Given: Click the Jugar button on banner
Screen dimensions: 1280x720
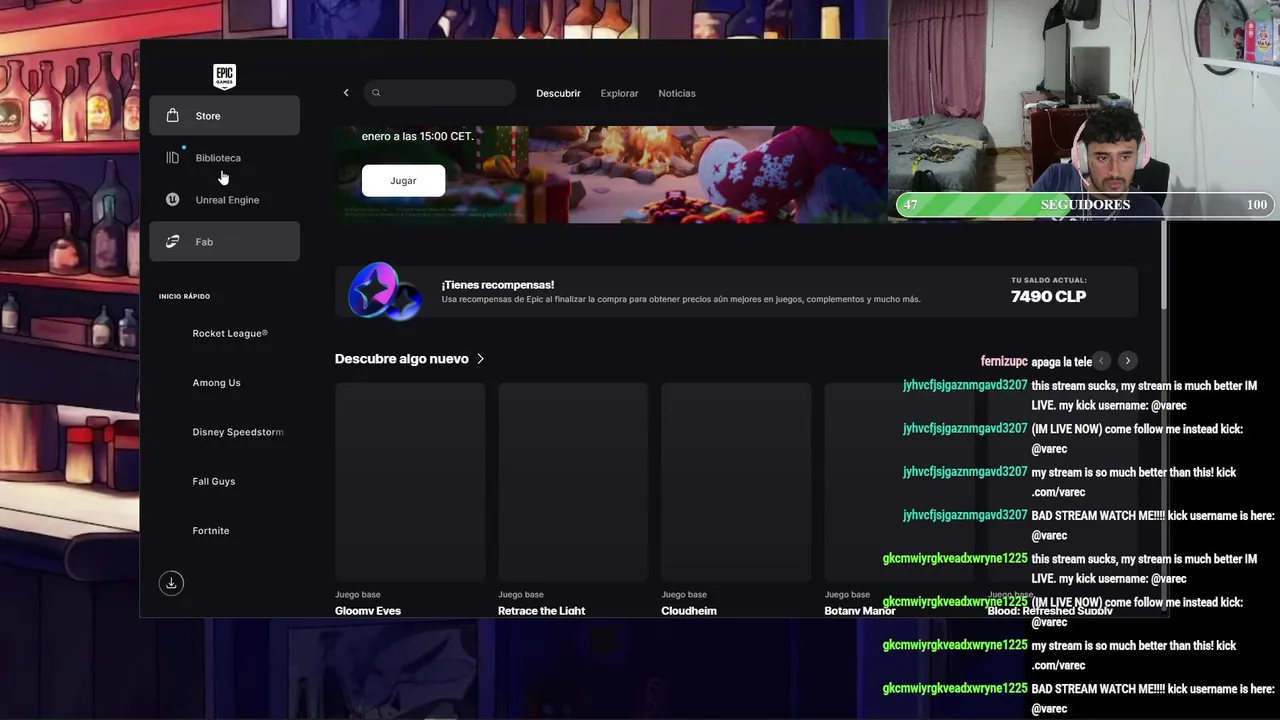Looking at the screenshot, I should point(403,180).
